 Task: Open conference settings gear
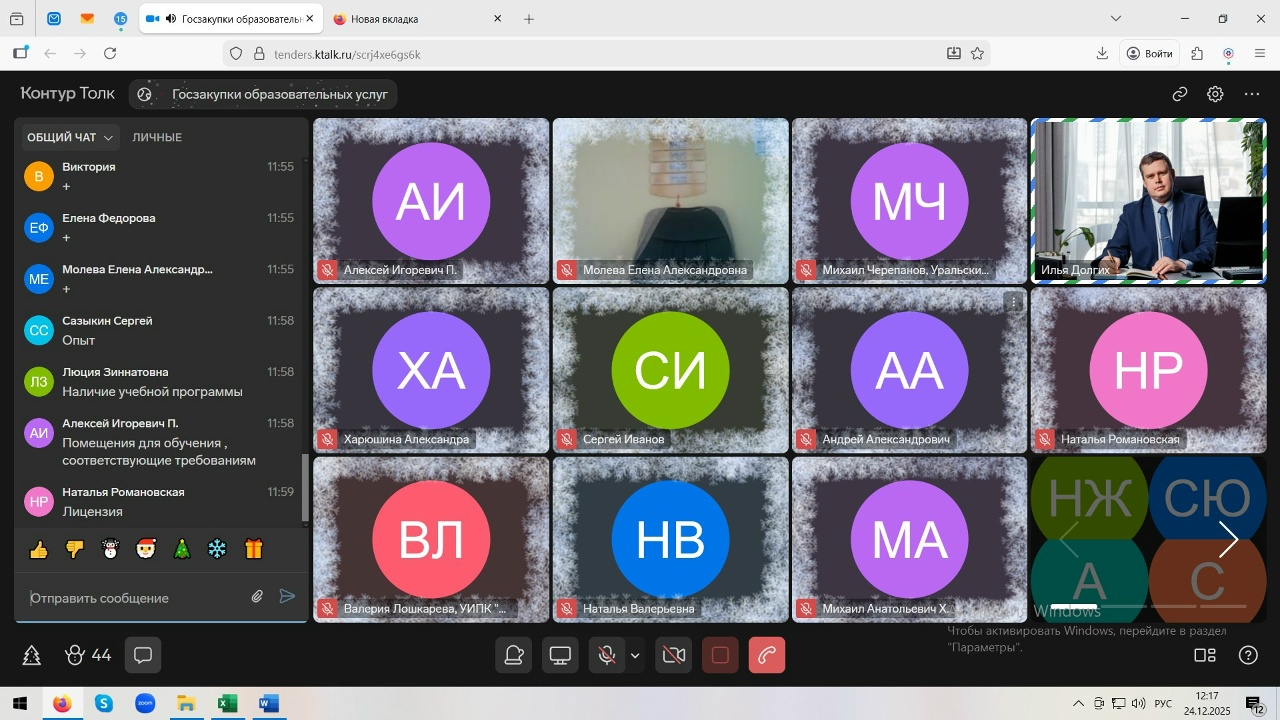1215,94
